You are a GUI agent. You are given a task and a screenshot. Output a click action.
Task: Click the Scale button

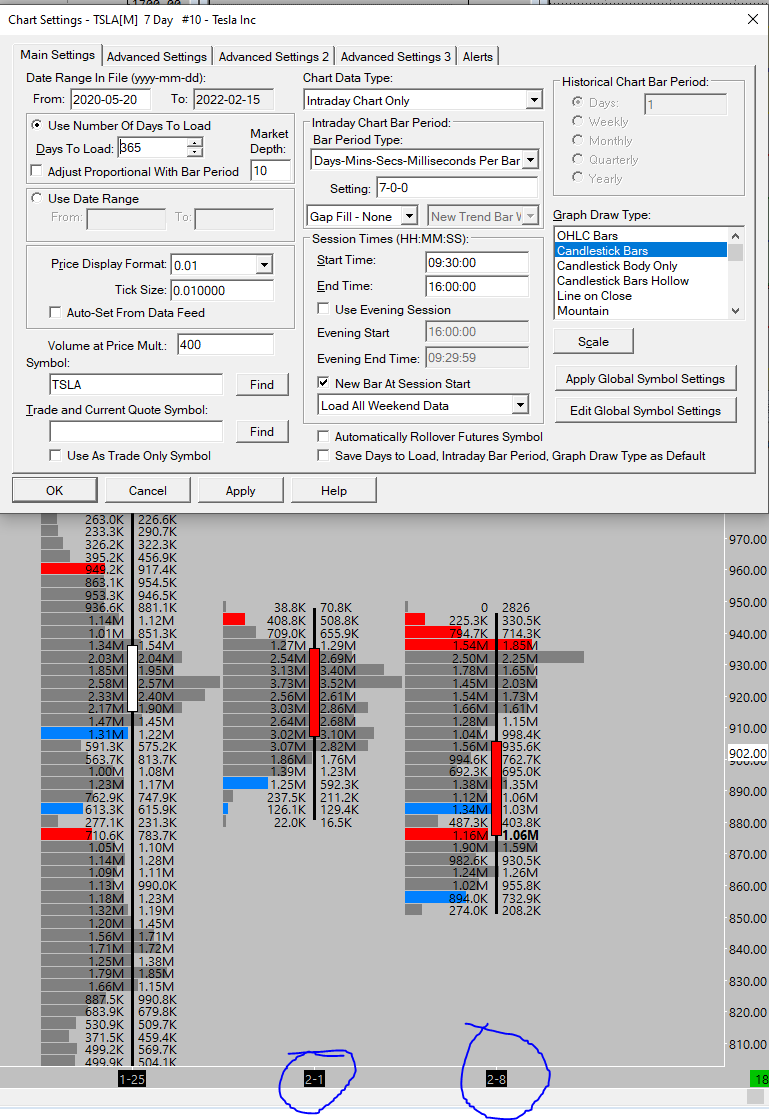[593, 341]
